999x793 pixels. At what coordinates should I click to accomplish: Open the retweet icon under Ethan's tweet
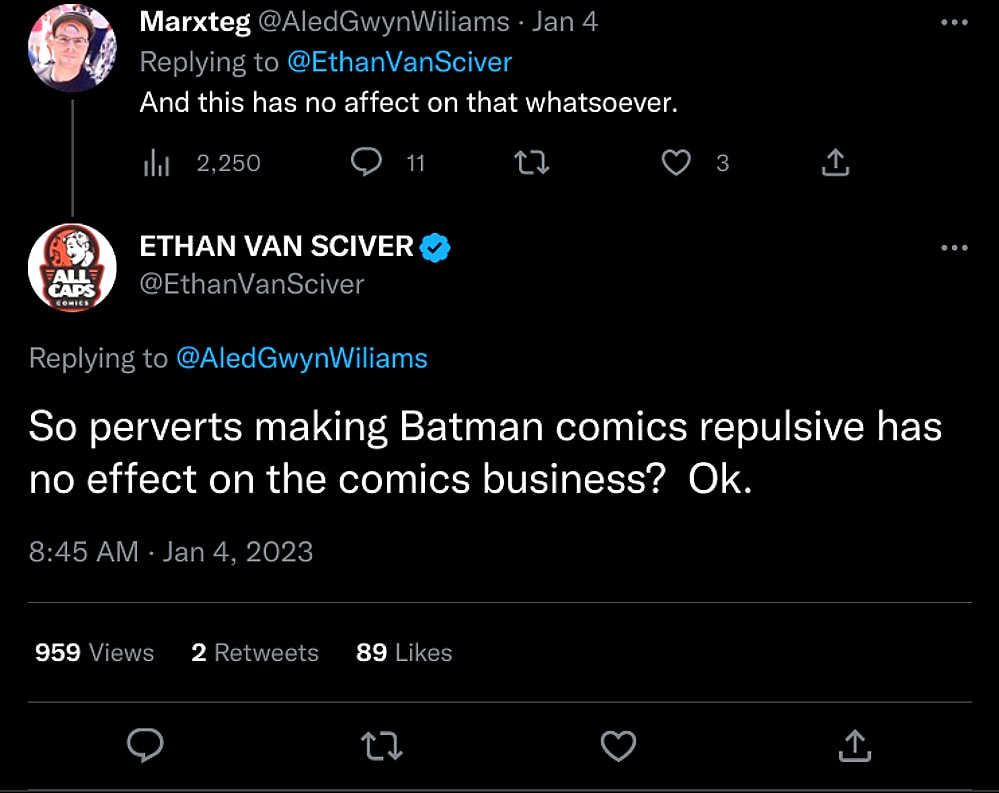(381, 745)
